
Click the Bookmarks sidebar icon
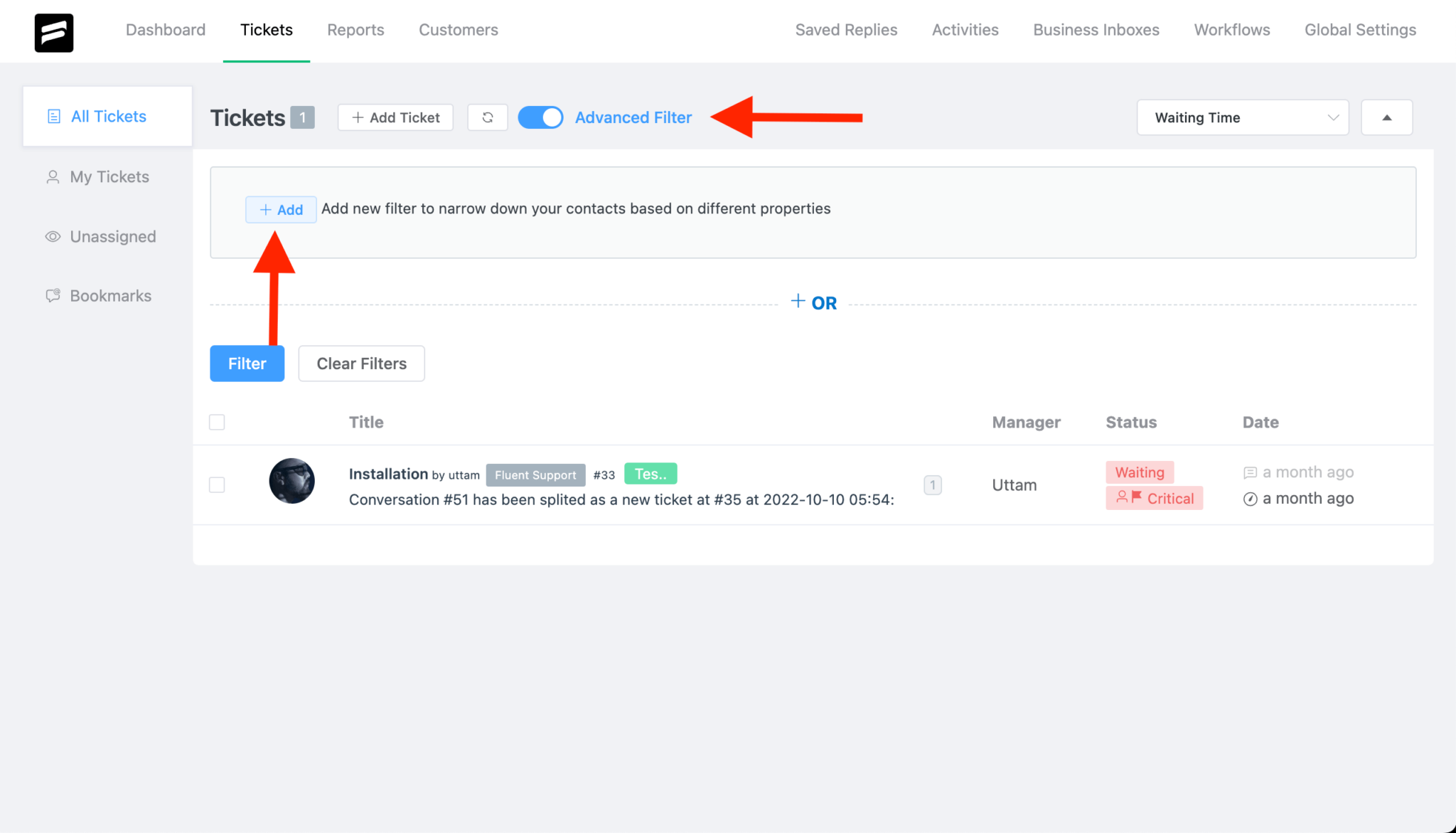(x=53, y=296)
